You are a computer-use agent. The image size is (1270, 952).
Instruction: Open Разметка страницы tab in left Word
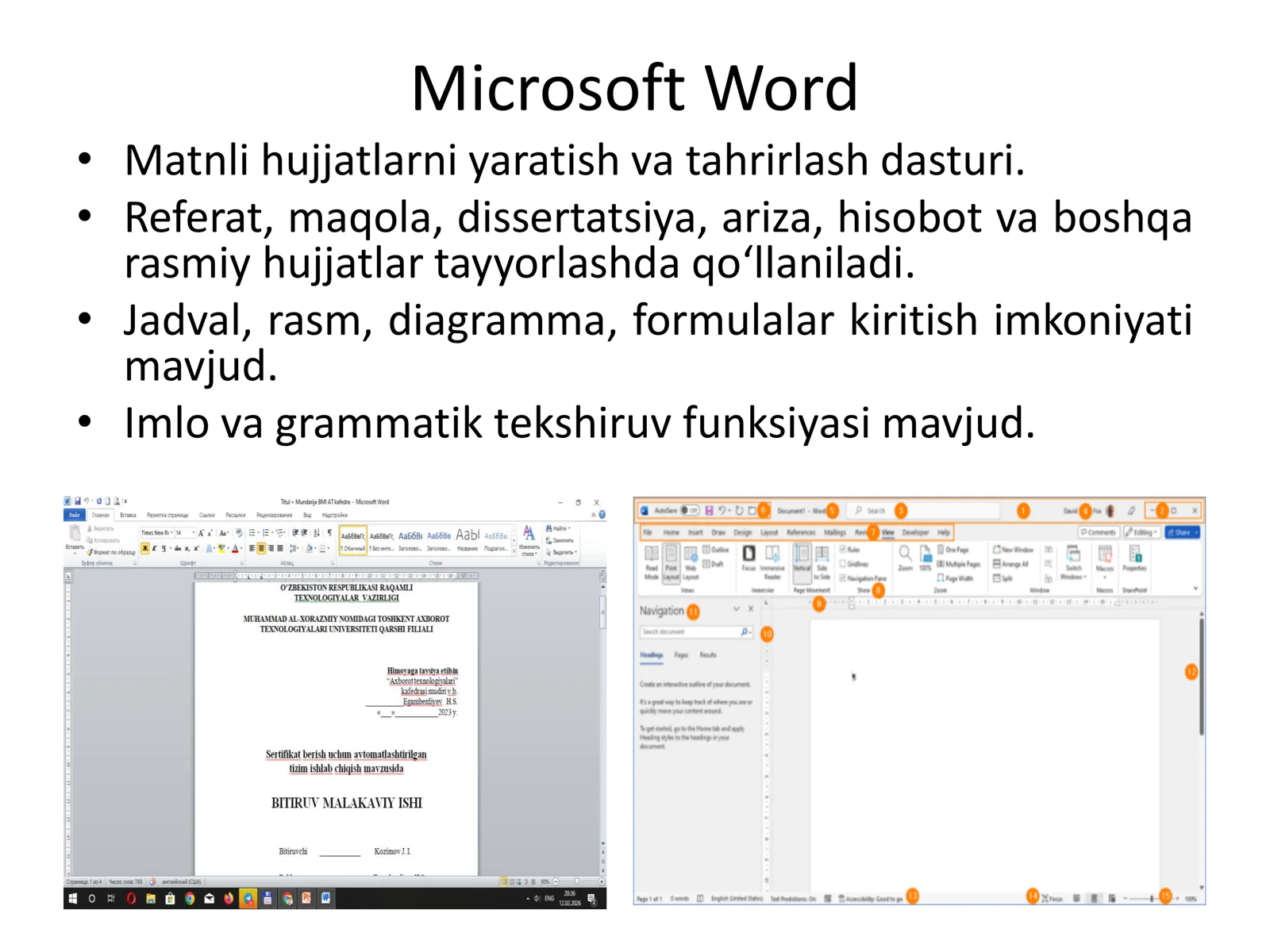click(x=167, y=515)
